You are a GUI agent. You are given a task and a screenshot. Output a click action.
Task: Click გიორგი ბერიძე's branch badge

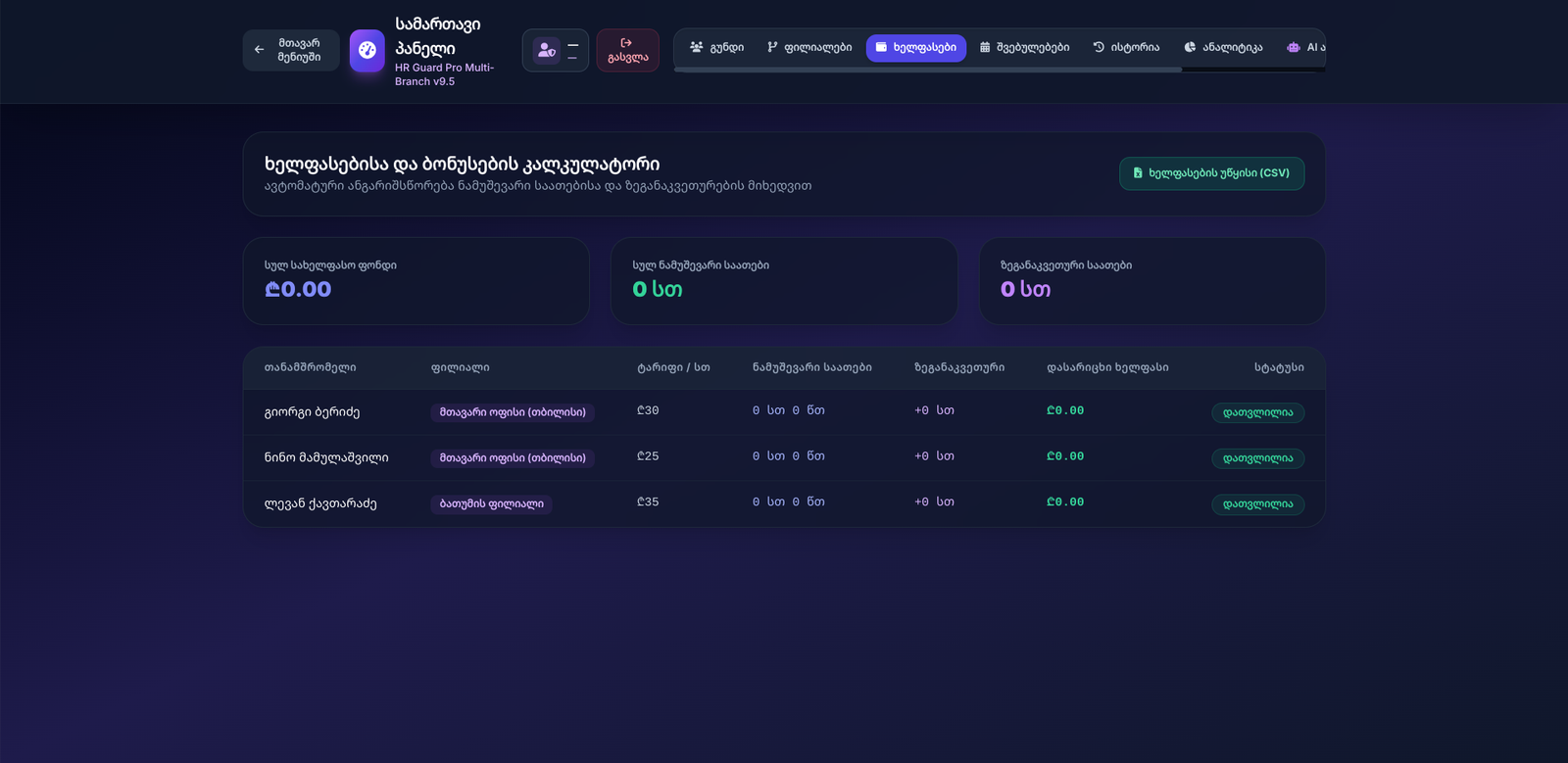pos(513,412)
